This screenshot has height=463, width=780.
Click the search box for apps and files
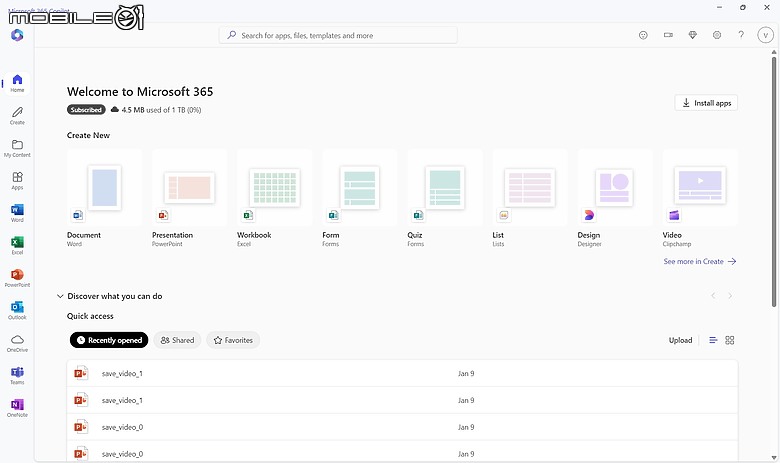pyautogui.click(x=338, y=35)
